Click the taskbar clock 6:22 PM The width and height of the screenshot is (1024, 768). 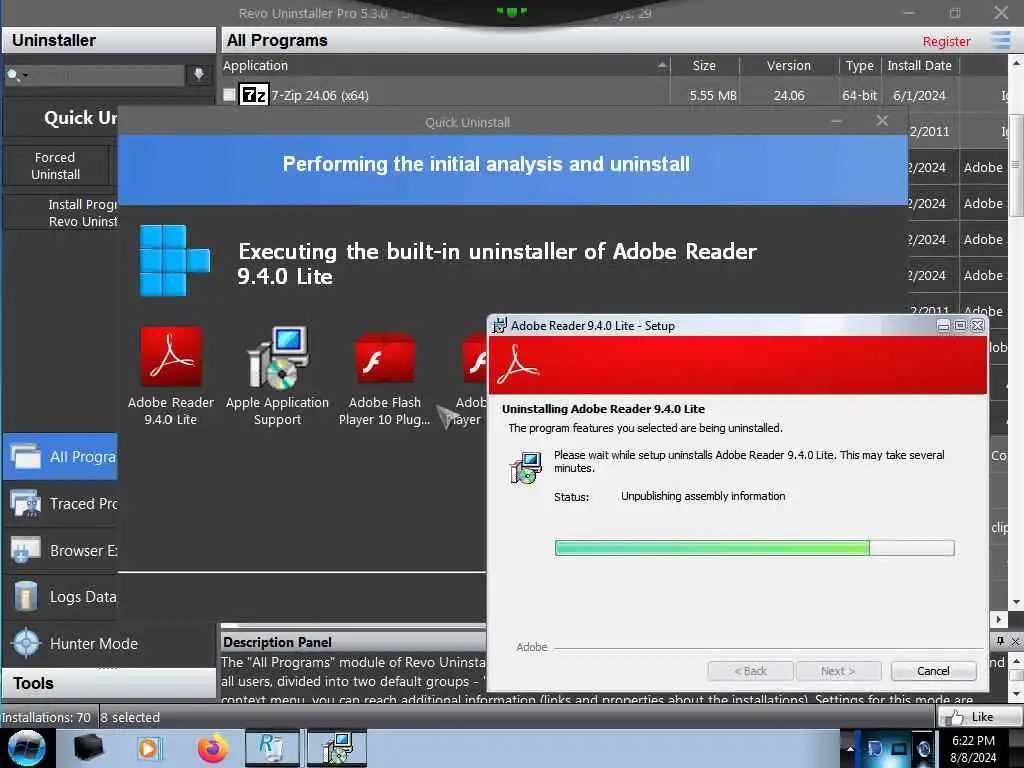tap(973, 741)
